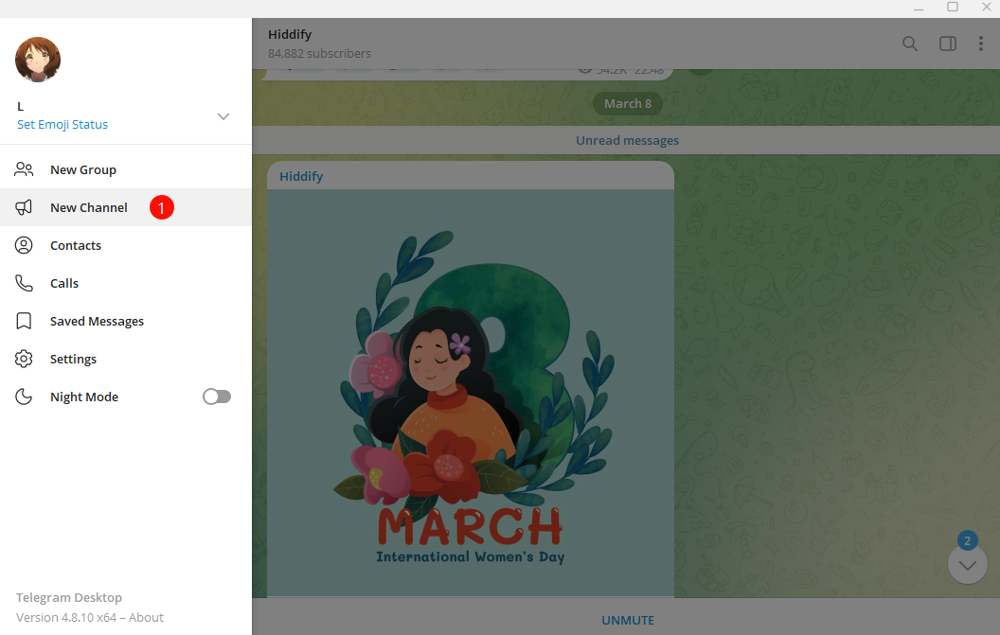Click the Contacts person icon
This screenshot has height=635, width=1000.
coord(24,245)
